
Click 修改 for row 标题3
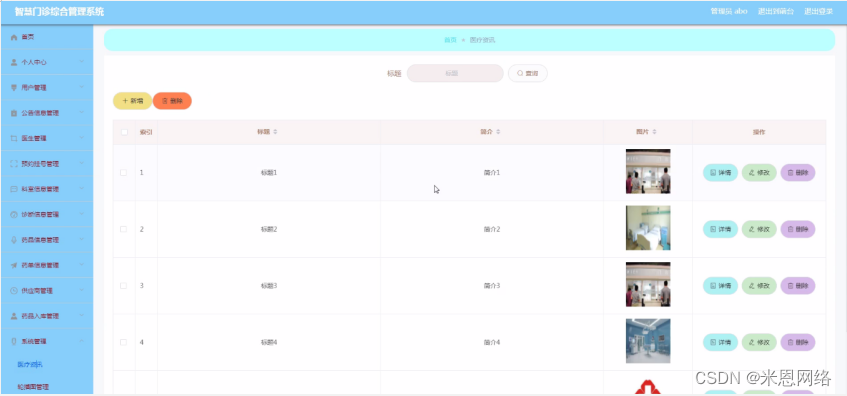click(x=759, y=286)
